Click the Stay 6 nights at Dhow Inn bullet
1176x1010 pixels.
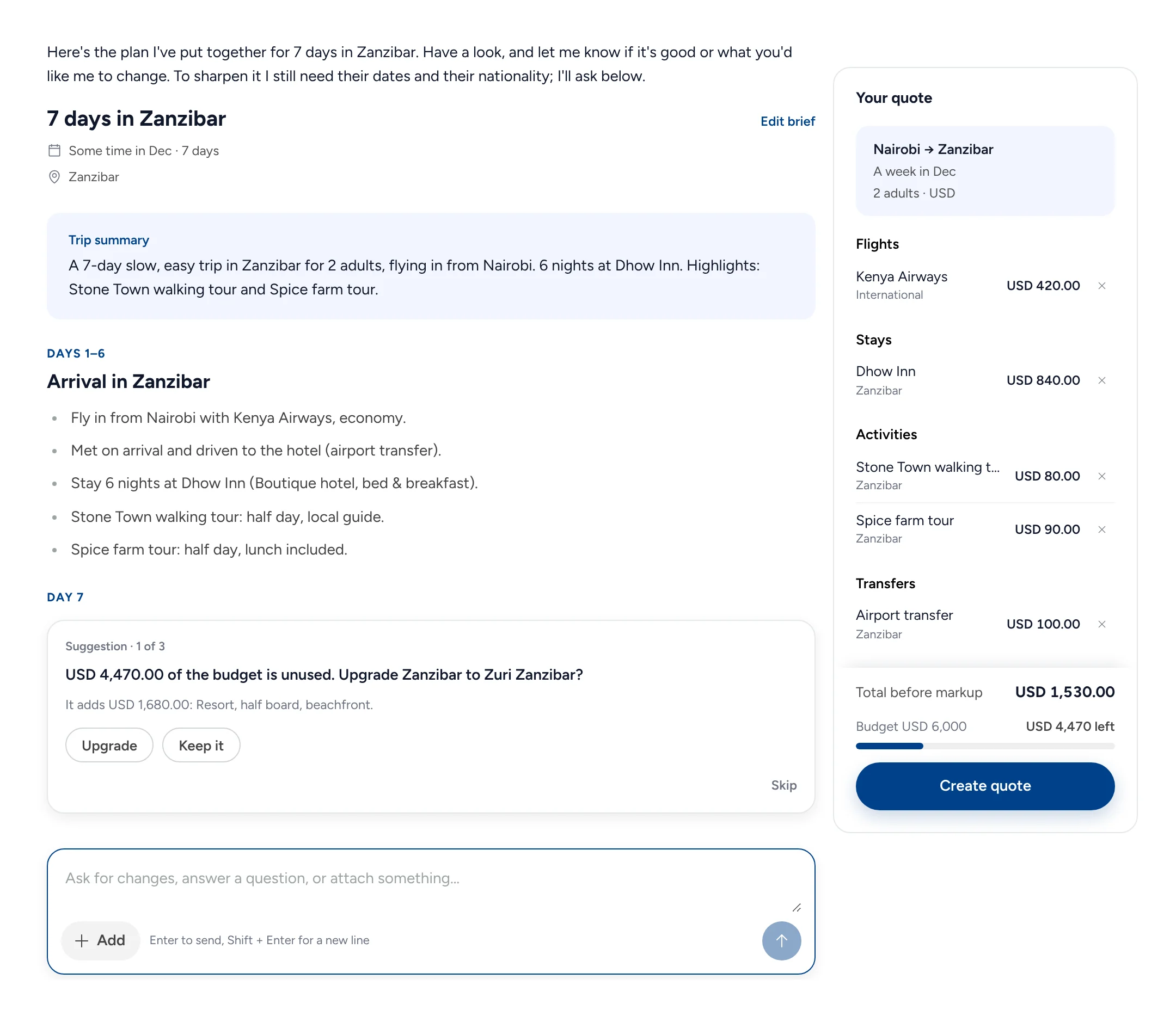274,483
